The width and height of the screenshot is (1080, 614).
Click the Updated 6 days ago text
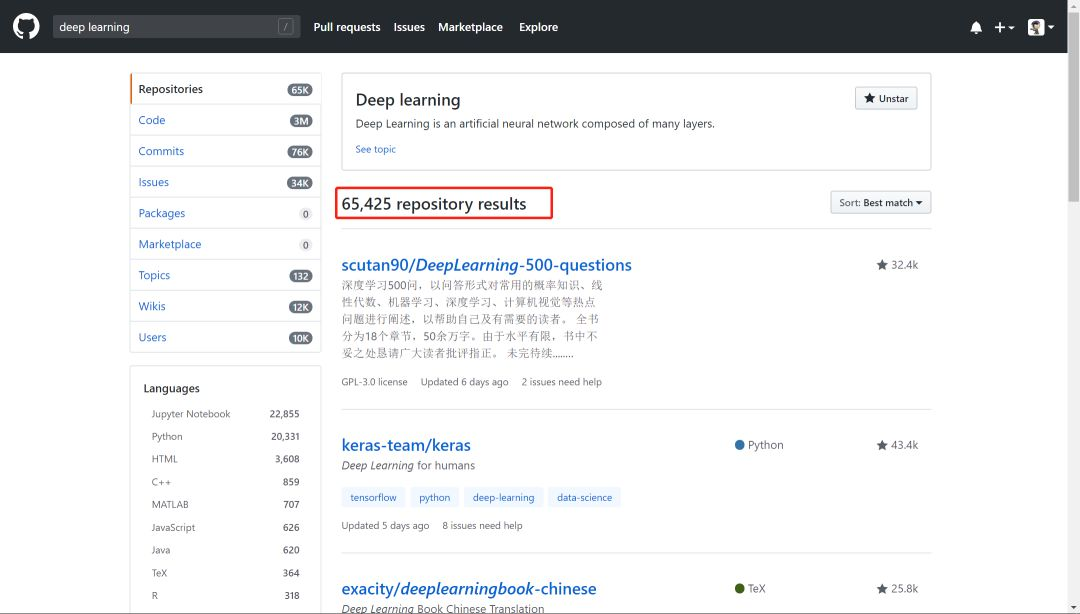tap(464, 382)
